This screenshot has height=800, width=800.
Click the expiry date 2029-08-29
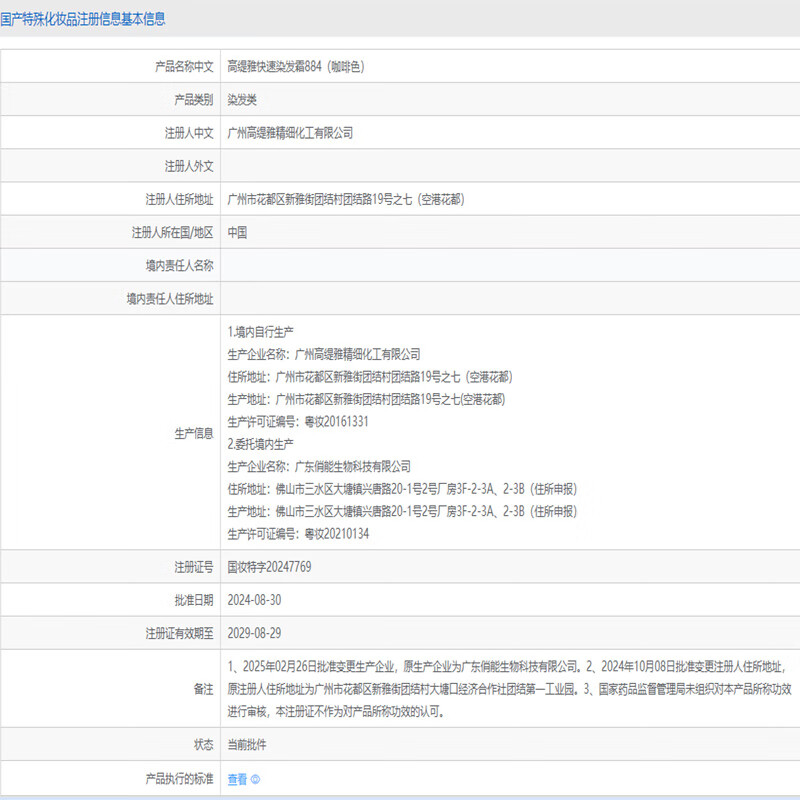click(255, 633)
